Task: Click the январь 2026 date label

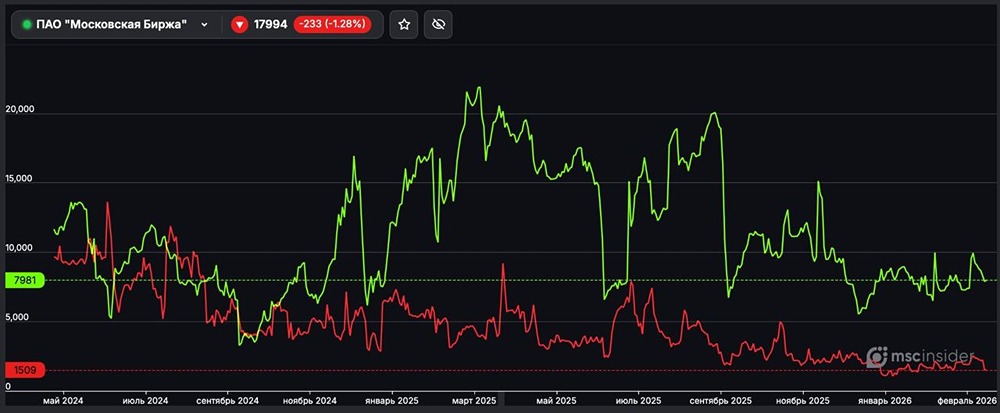Action: [885, 401]
